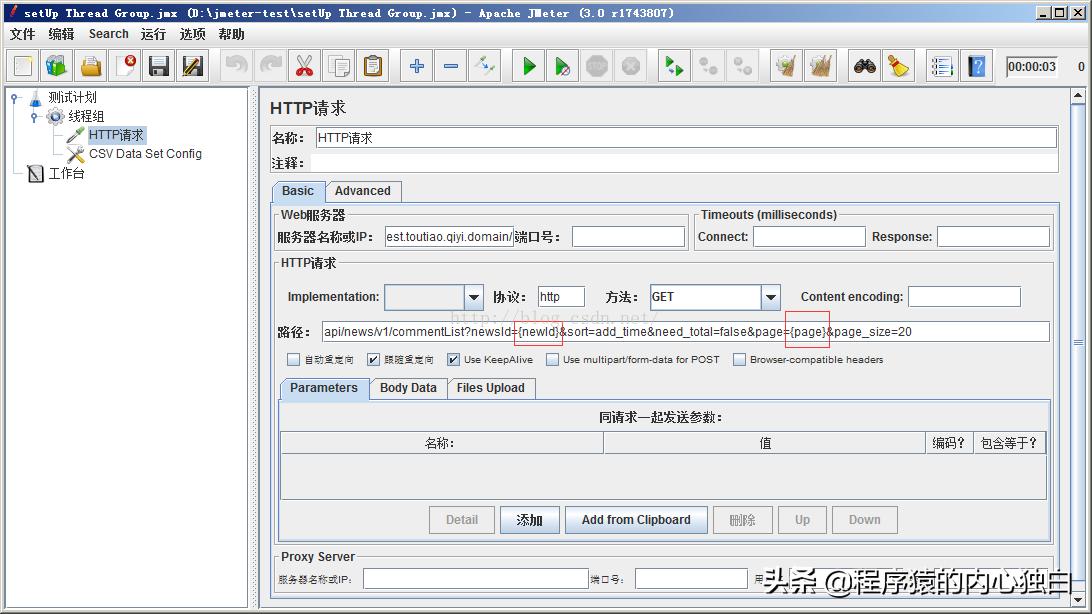Save the test plan via the save icon
1092x614 pixels.
click(157, 65)
